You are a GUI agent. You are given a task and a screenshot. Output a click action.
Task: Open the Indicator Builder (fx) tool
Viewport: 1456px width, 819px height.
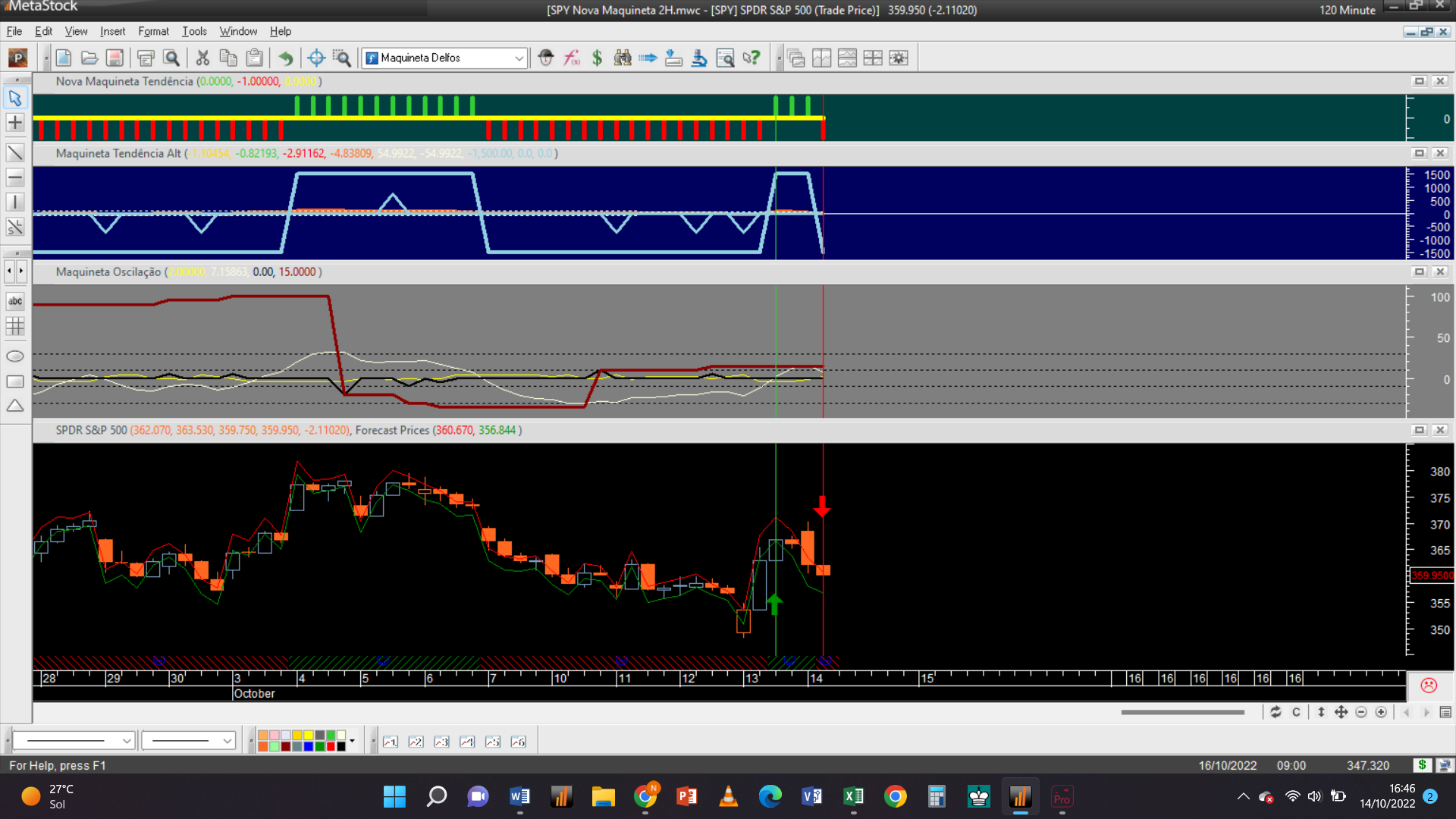point(572,58)
